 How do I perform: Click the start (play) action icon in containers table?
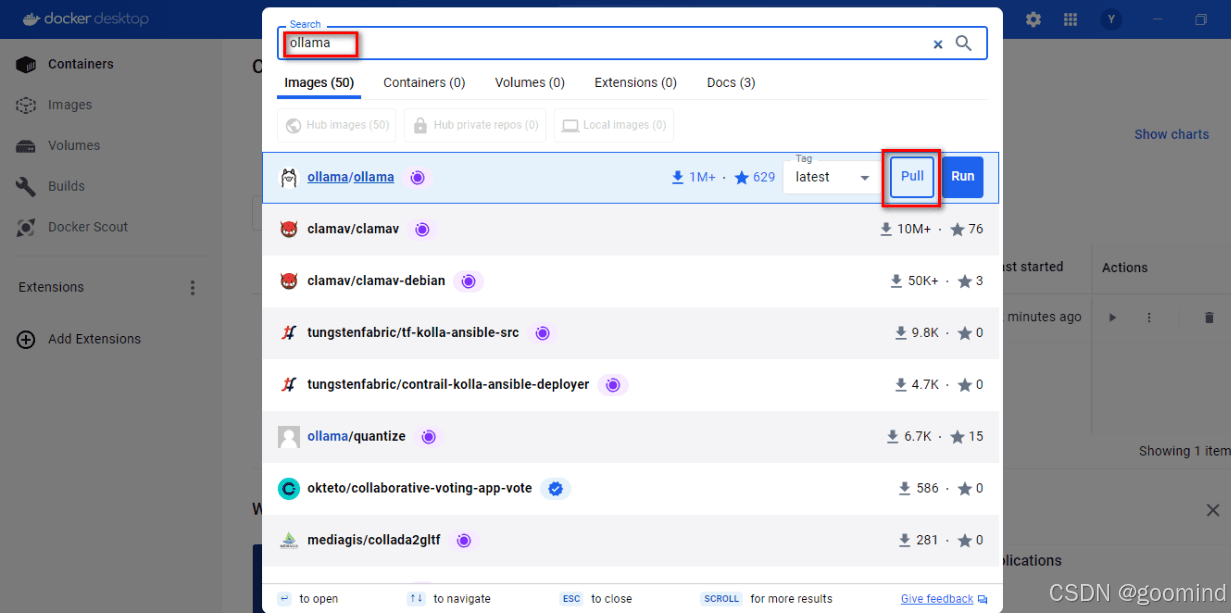click(1112, 317)
